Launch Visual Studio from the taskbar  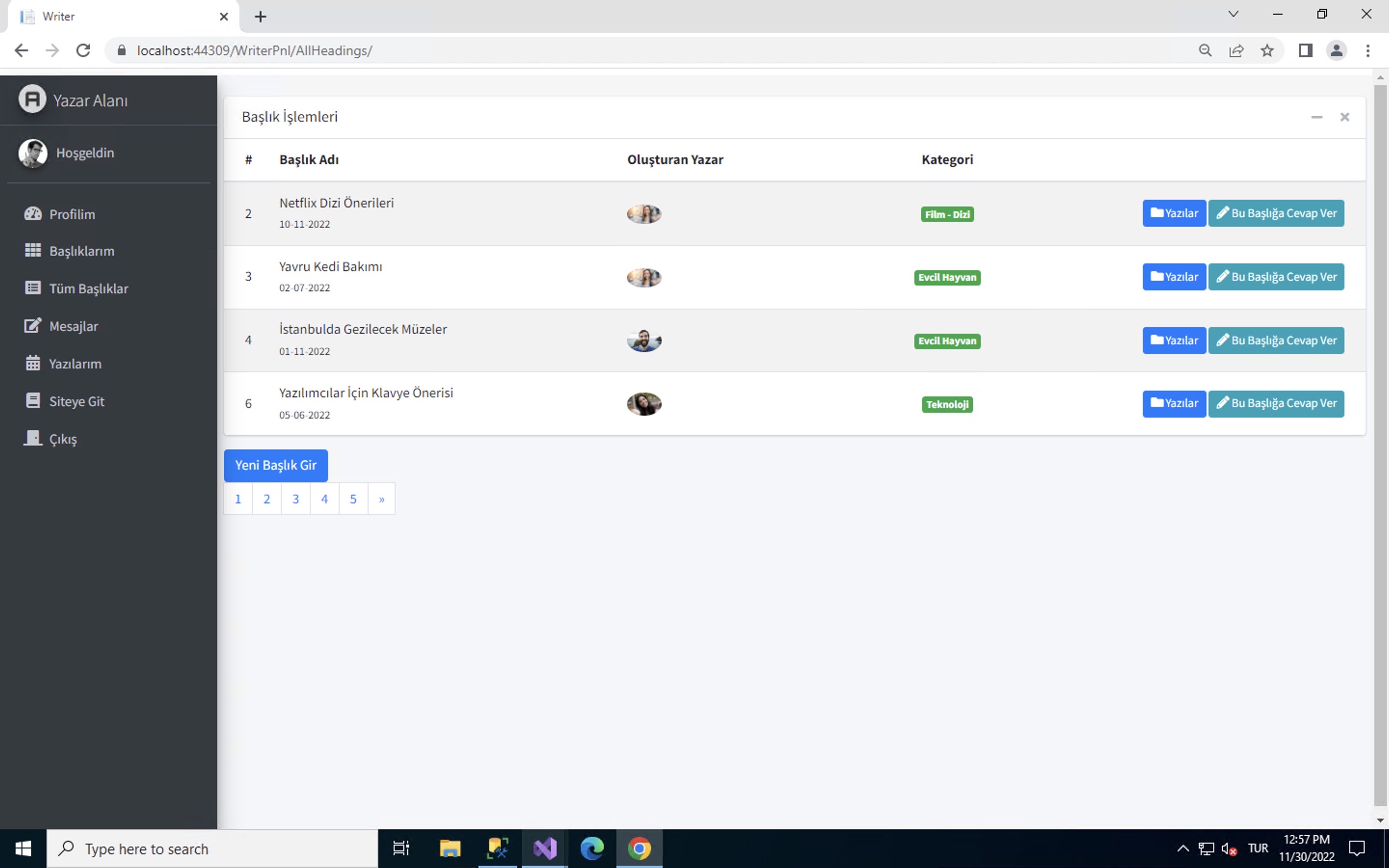pyautogui.click(x=544, y=849)
